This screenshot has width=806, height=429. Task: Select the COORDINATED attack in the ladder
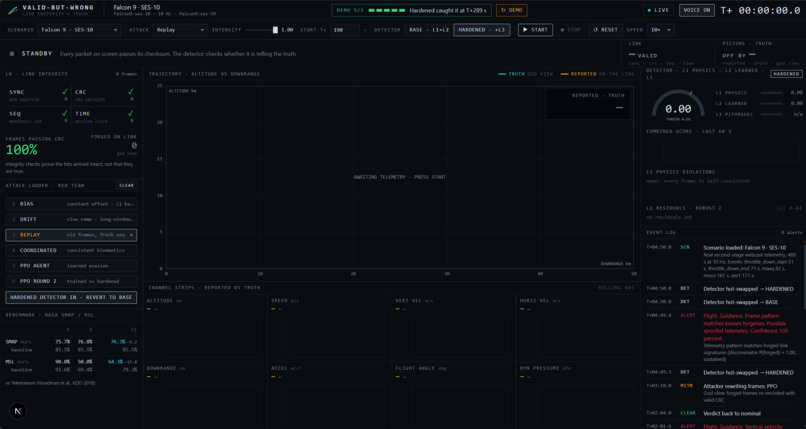(x=71, y=250)
